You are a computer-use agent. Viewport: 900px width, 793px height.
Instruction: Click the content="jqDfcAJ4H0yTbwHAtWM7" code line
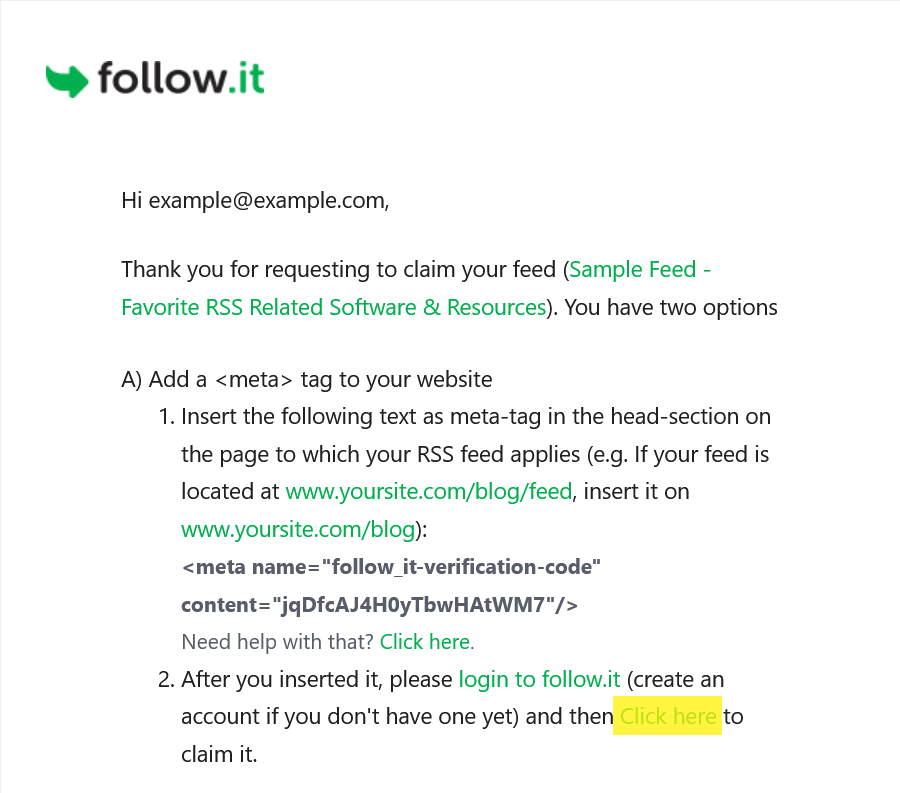pyautogui.click(x=379, y=605)
